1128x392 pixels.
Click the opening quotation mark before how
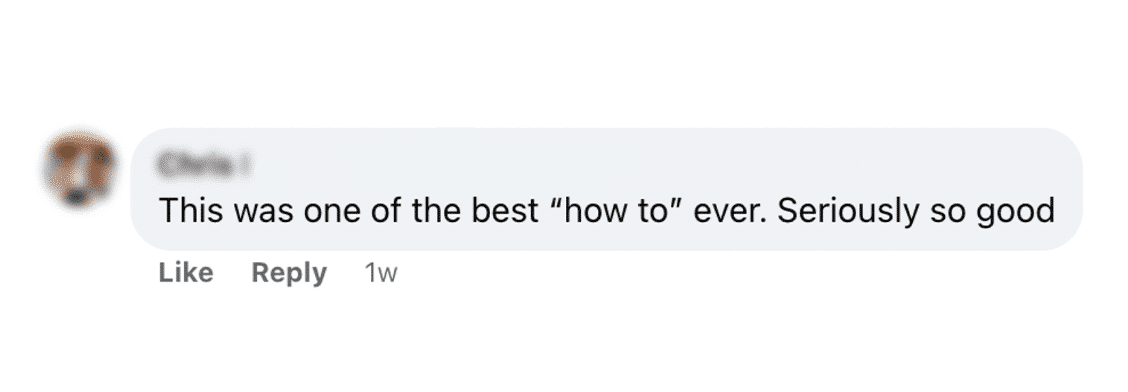click(x=555, y=204)
